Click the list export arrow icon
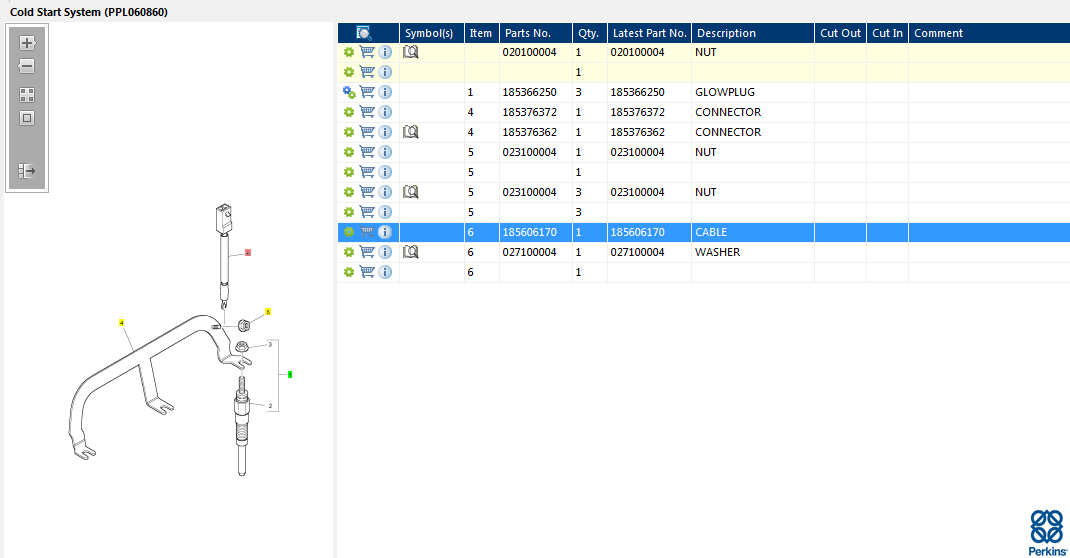The width and height of the screenshot is (1070, 558). coord(27,171)
